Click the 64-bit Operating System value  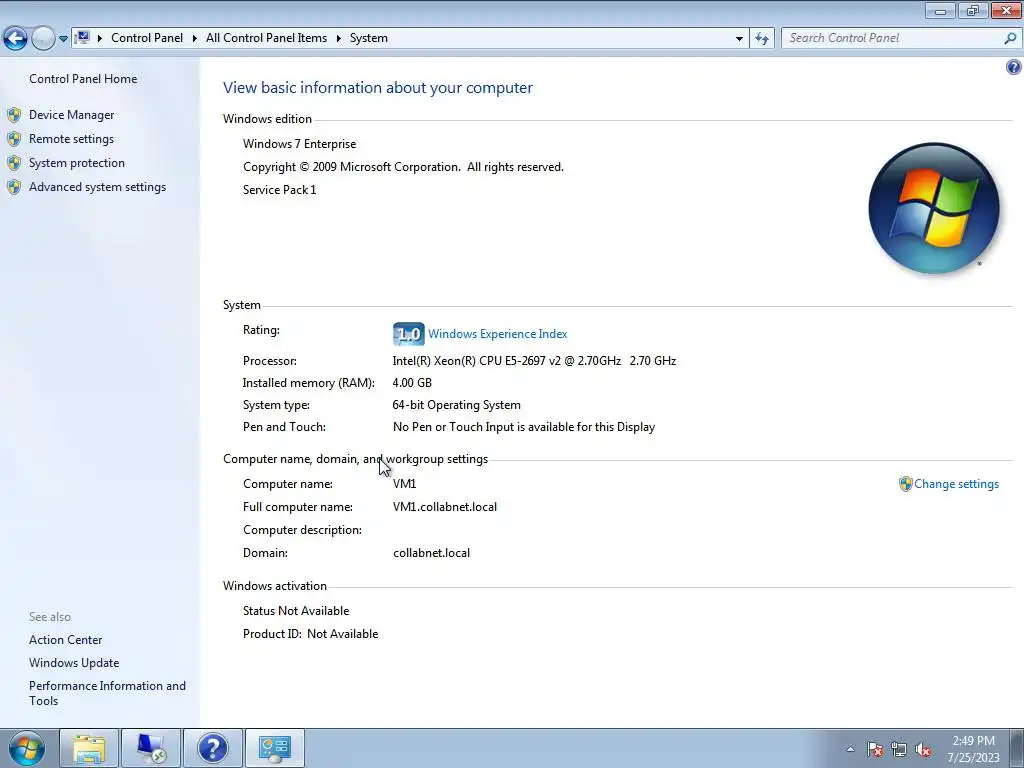(x=456, y=405)
